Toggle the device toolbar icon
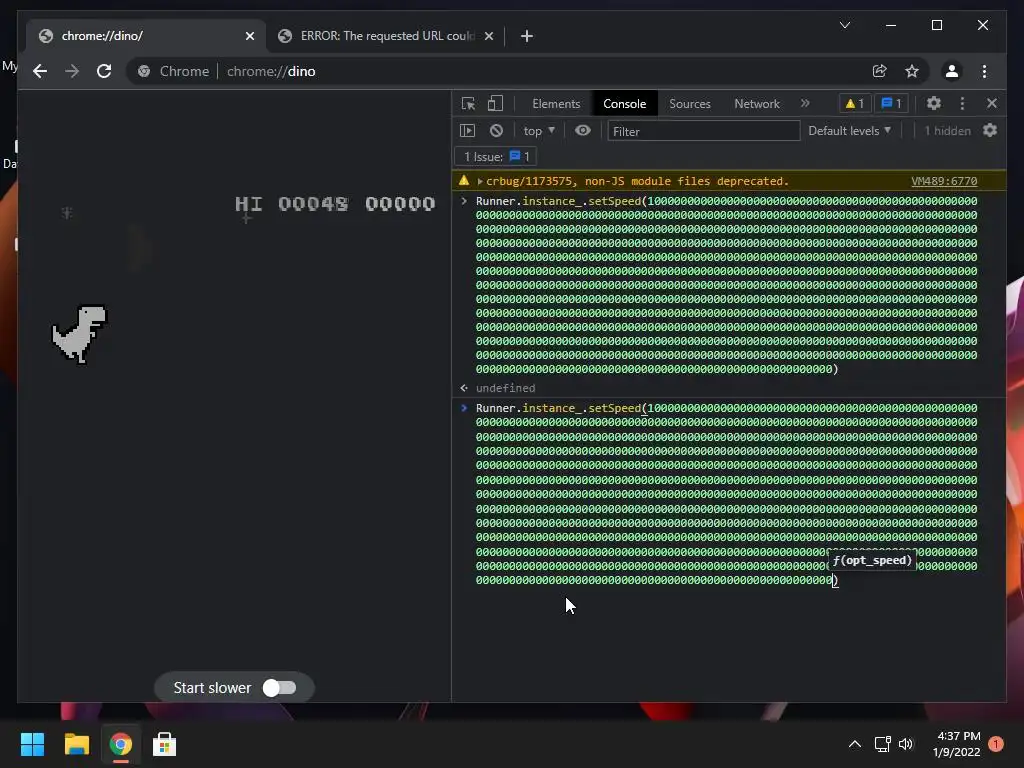Screen dimensions: 1024x768 click(x=496, y=103)
